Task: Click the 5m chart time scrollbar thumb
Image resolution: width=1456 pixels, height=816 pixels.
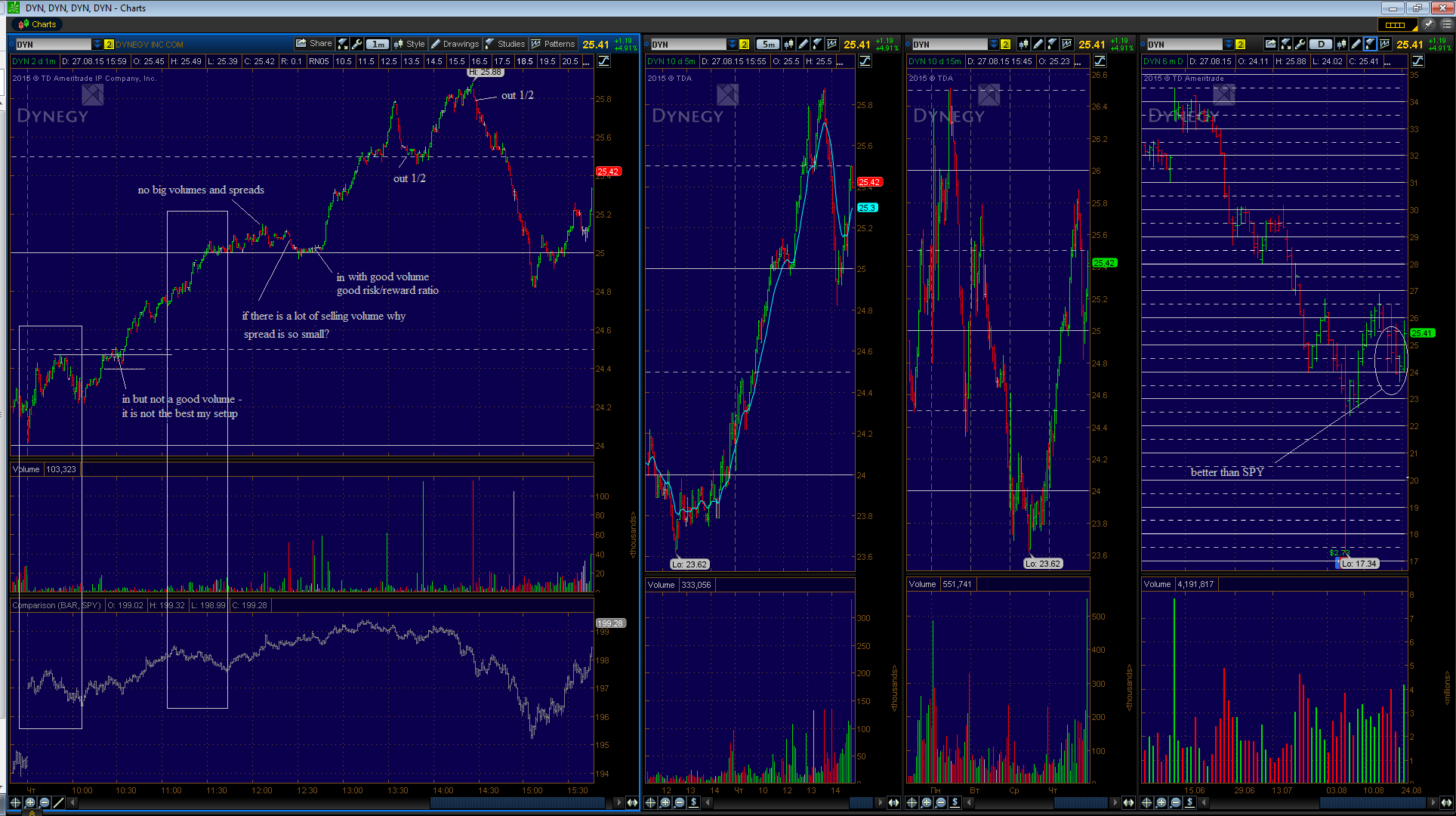Action: click(x=862, y=802)
